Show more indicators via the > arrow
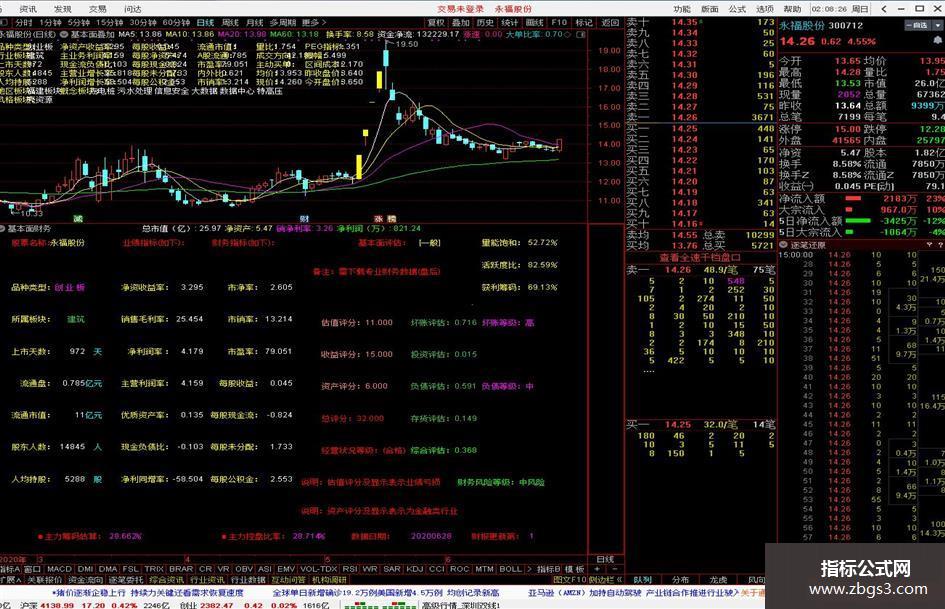The image size is (945, 609). [x=529, y=569]
